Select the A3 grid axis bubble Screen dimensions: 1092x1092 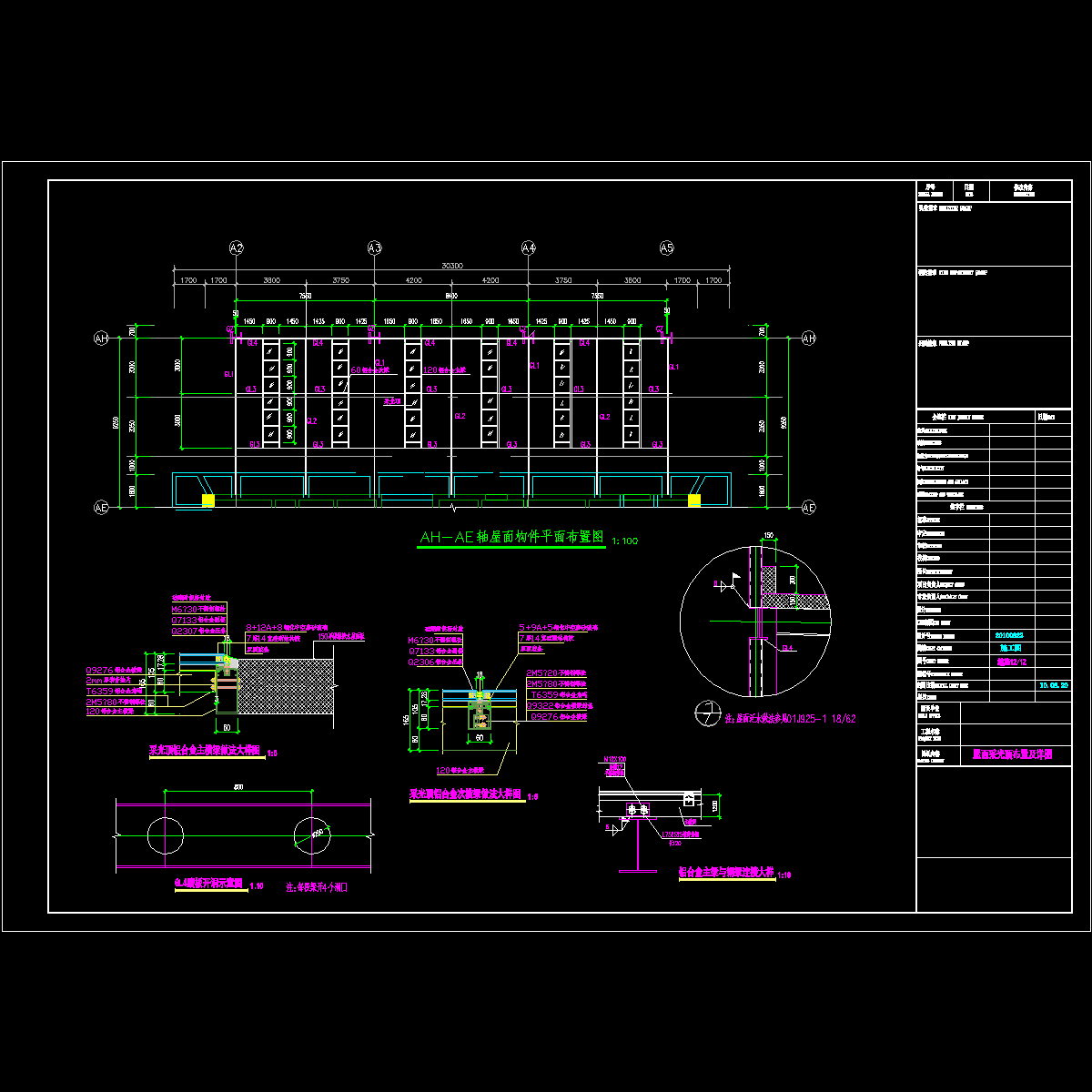[x=375, y=248]
